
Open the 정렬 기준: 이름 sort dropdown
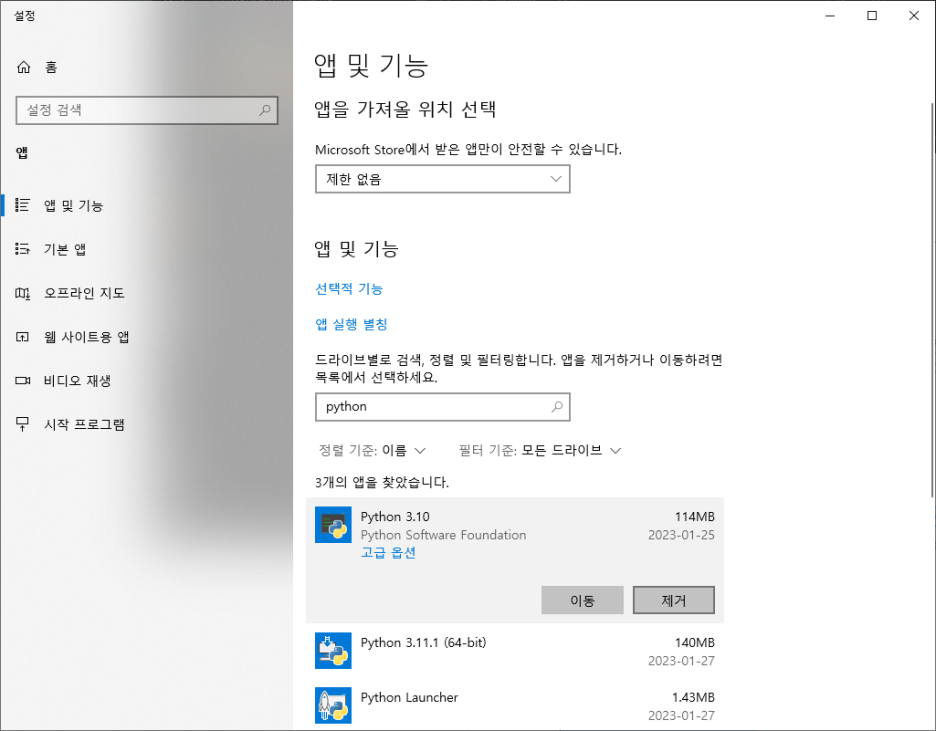(x=372, y=450)
